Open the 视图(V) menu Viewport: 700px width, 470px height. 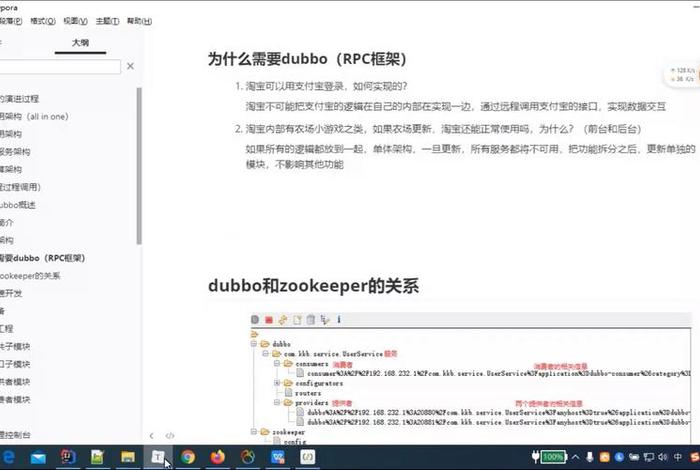click(x=75, y=21)
